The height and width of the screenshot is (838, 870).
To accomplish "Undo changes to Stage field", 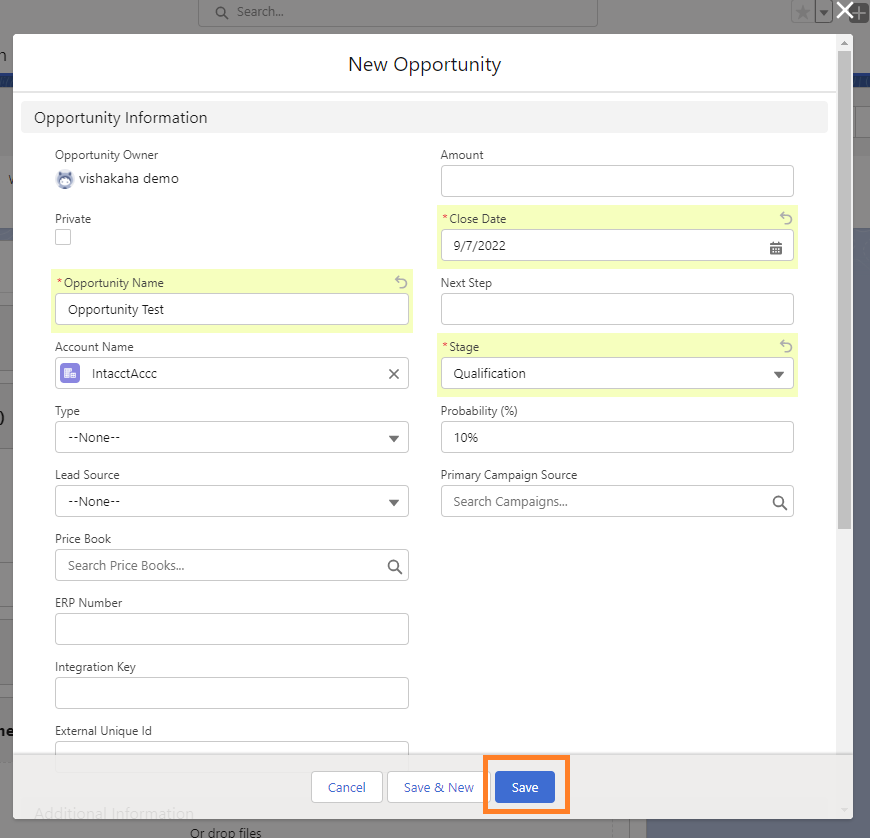I will (786, 346).
